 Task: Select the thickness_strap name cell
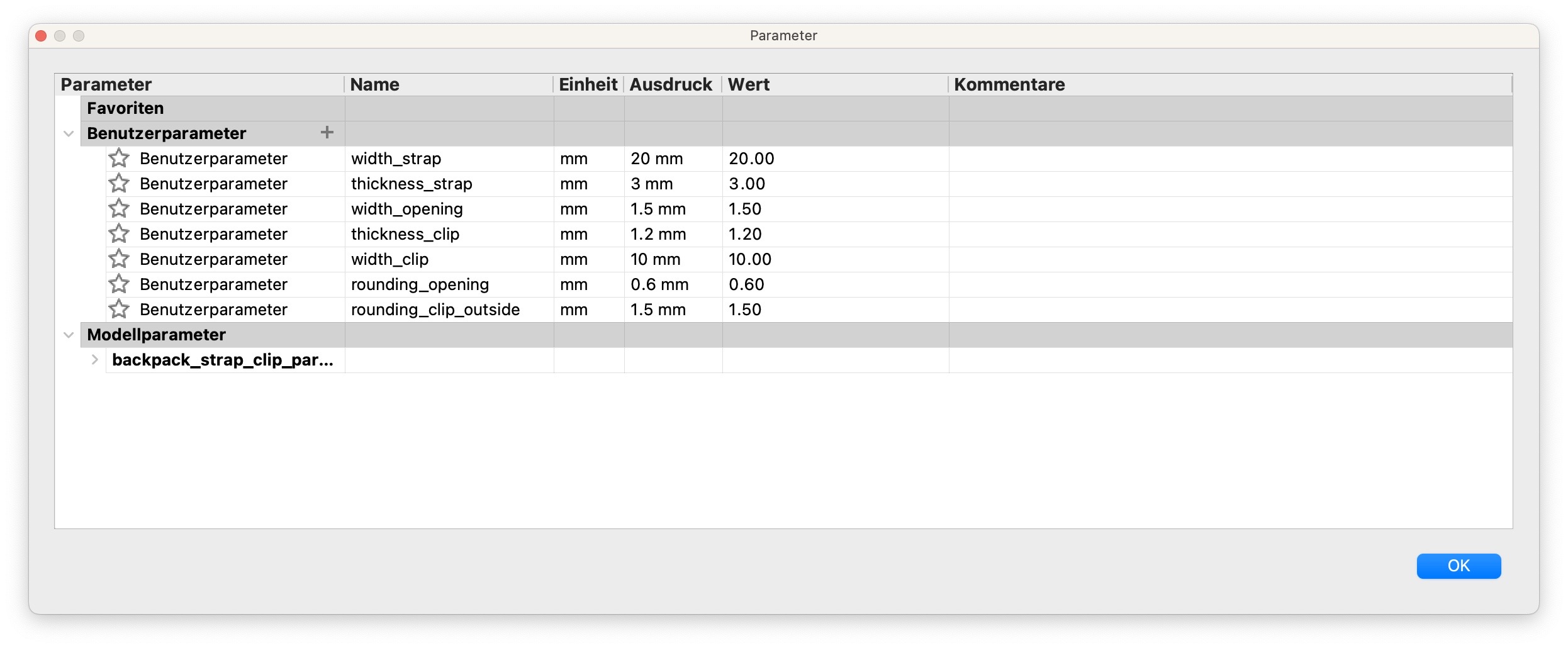[x=449, y=184]
